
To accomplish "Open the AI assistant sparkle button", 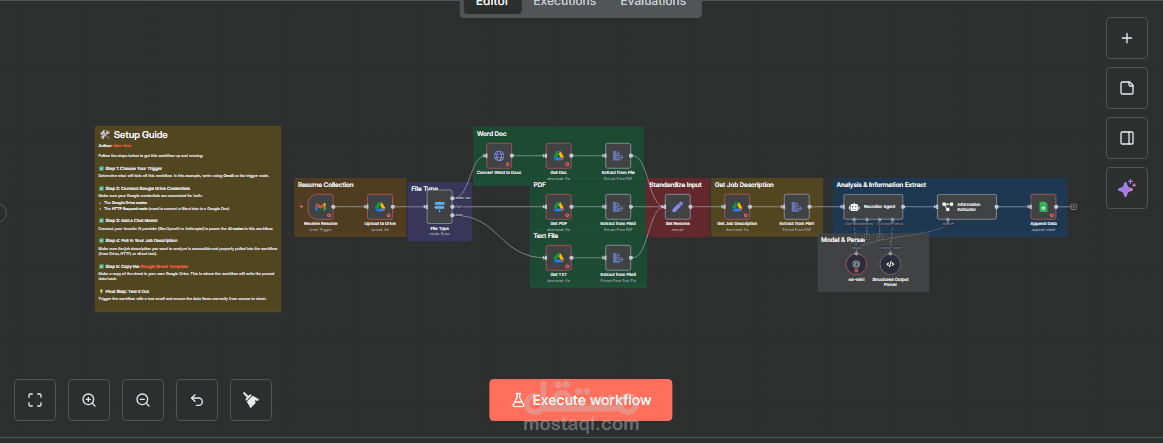I will coord(1127,188).
